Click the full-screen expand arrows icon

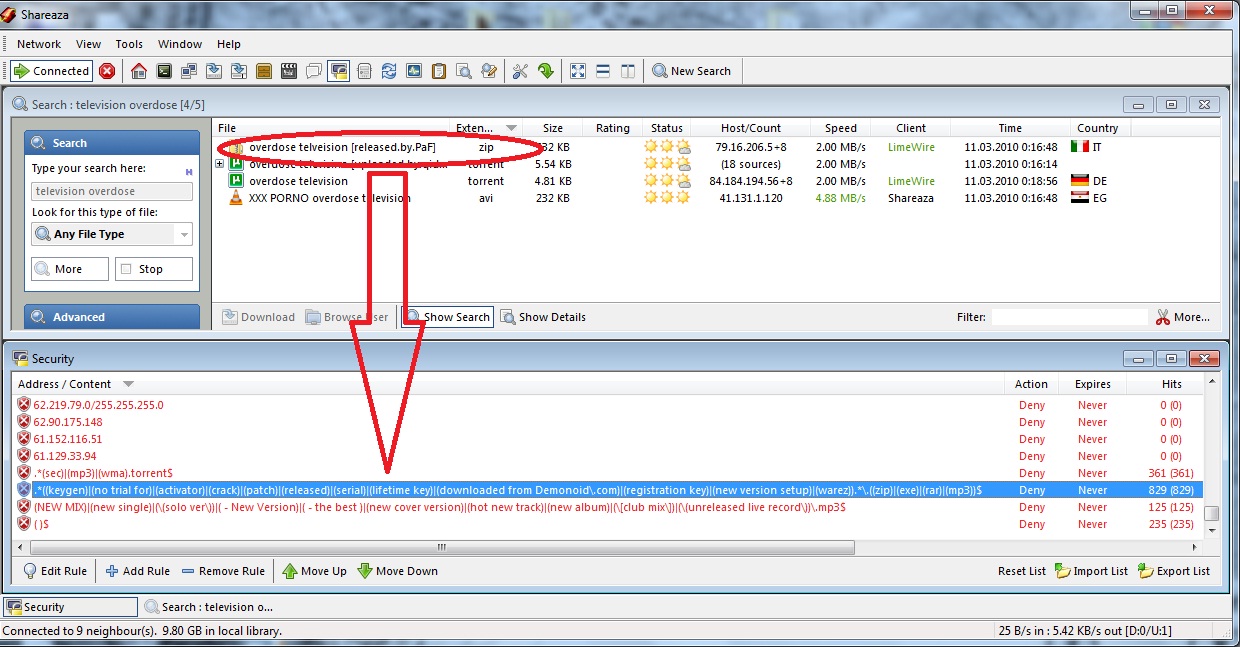click(578, 71)
